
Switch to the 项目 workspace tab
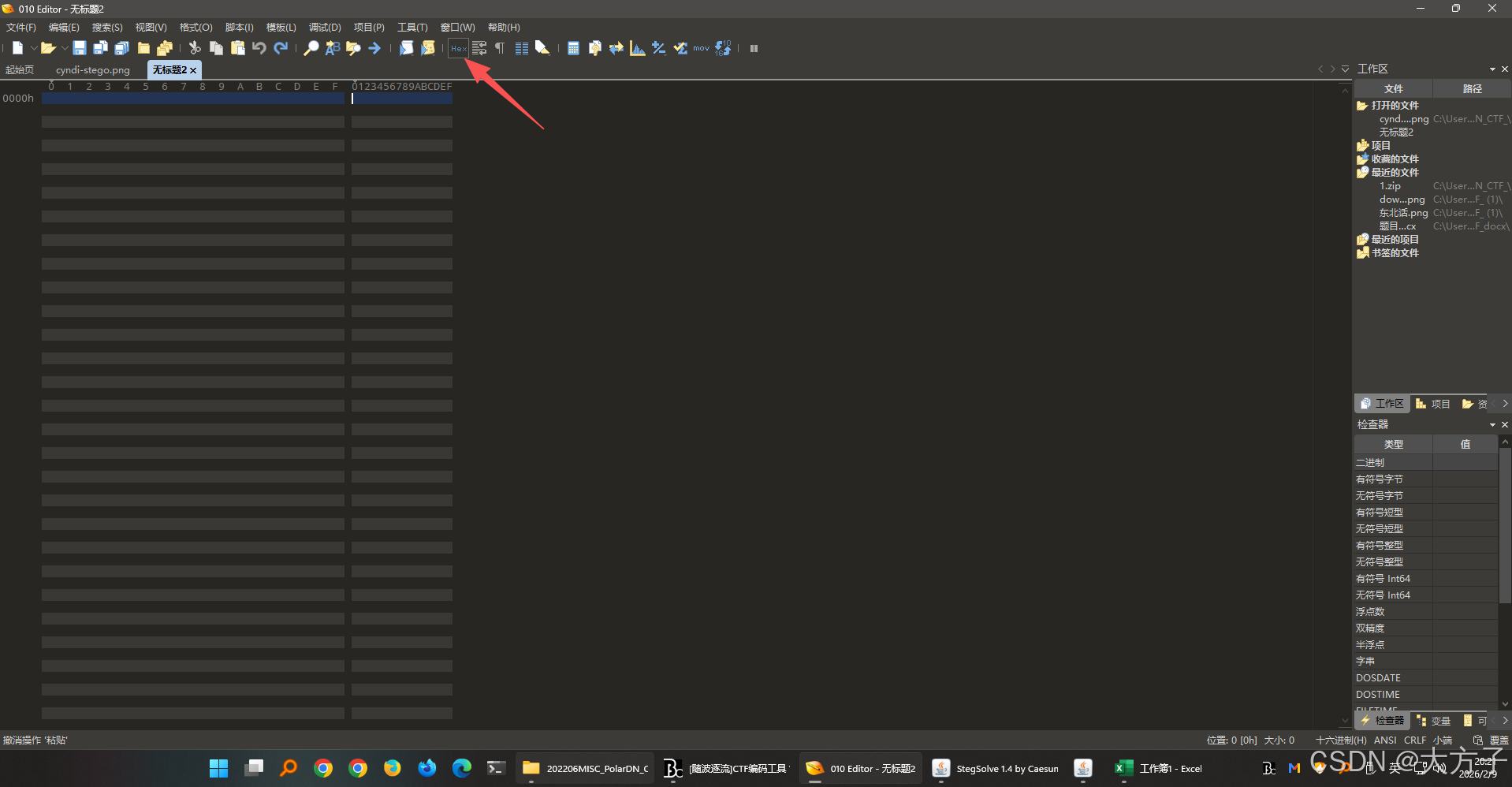pyautogui.click(x=1433, y=404)
